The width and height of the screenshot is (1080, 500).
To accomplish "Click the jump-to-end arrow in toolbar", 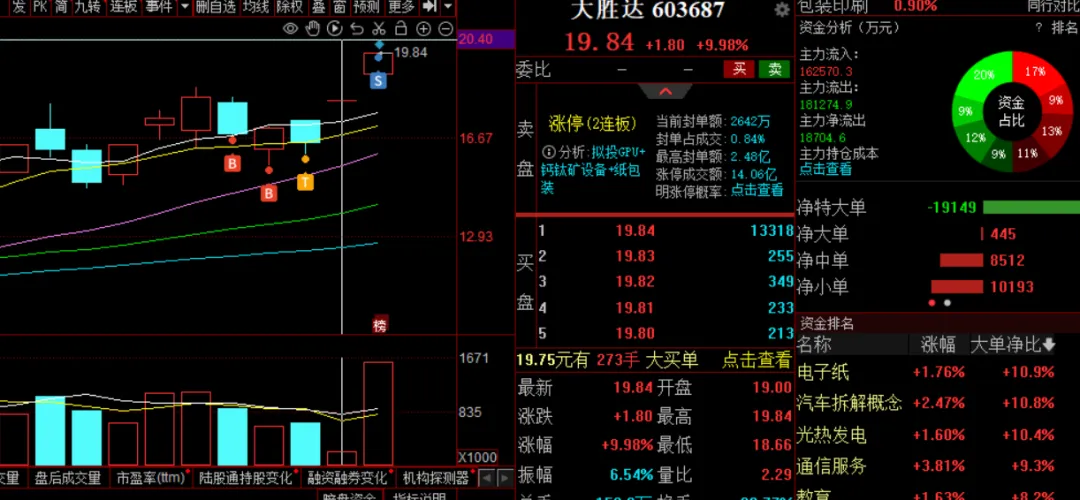I will pyautogui.click(x=430, y=7).
